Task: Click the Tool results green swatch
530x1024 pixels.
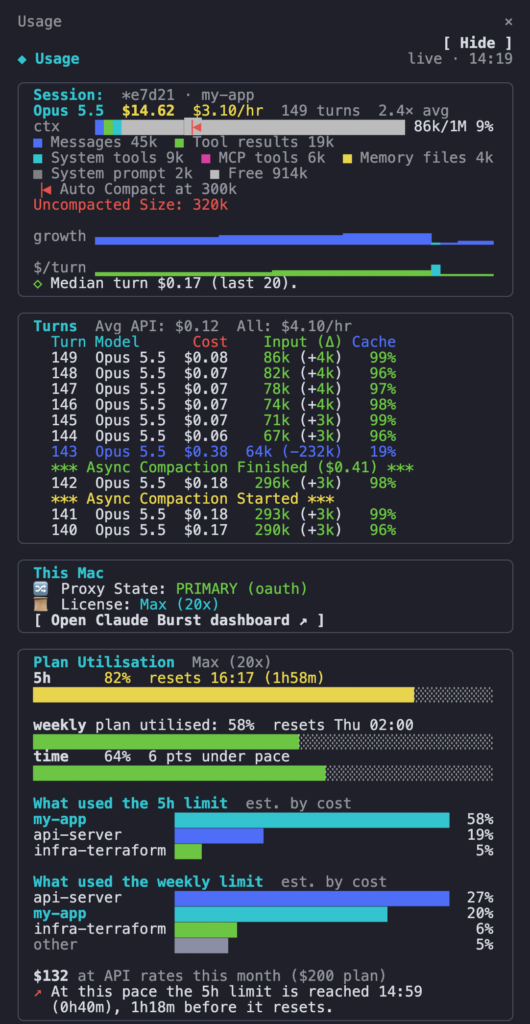Action: tap(179, 142)
